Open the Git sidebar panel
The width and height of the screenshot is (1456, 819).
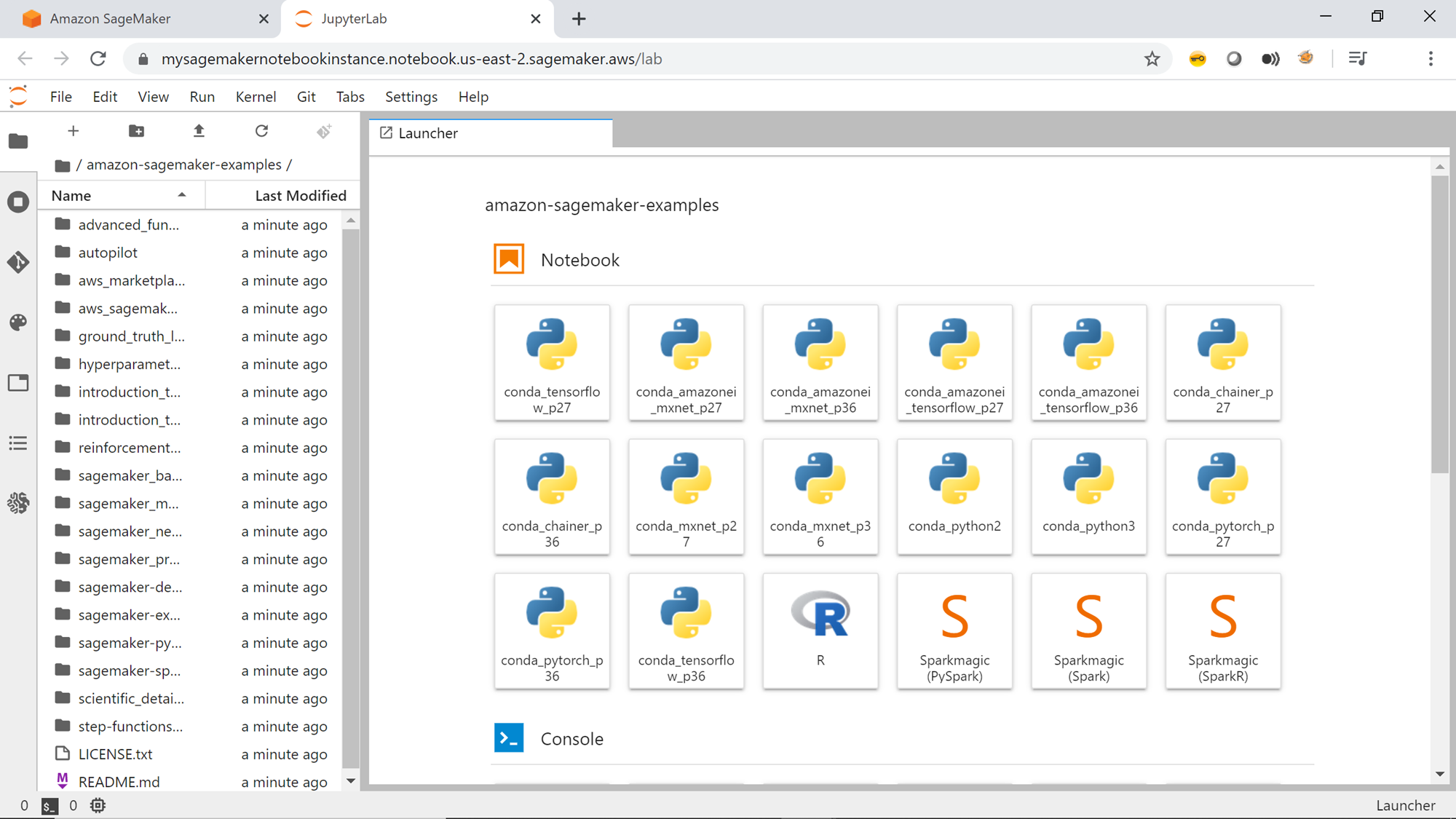click(18, 262)
